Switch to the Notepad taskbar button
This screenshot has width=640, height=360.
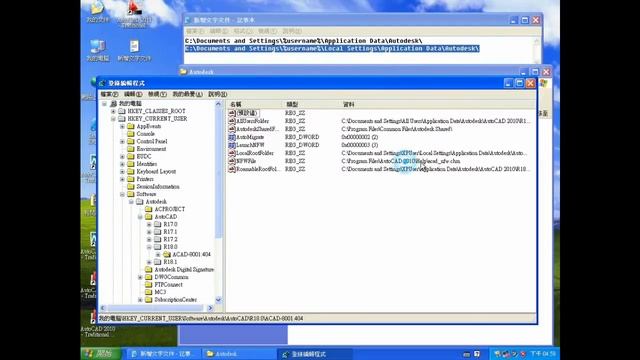pos(163,354)
